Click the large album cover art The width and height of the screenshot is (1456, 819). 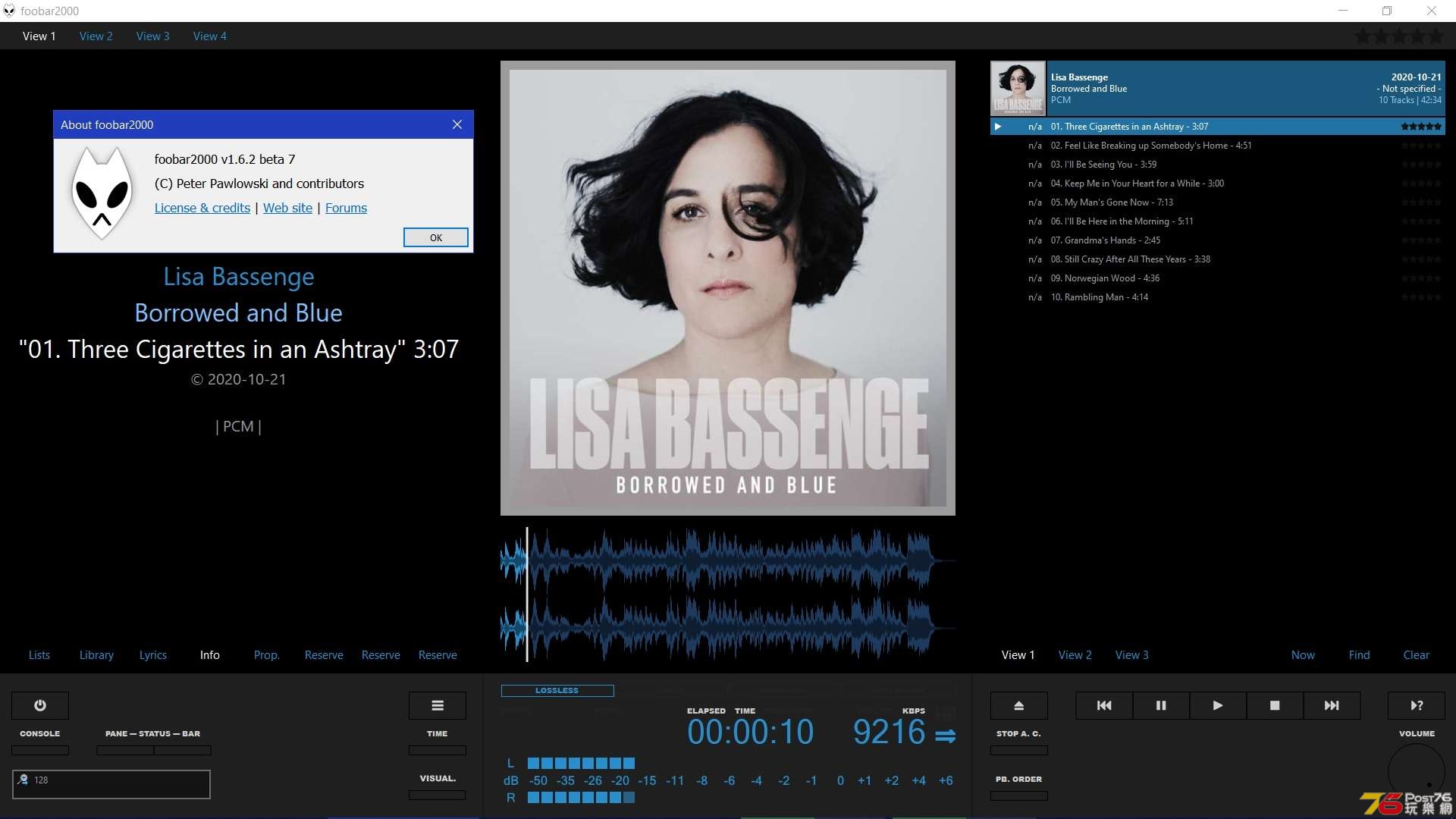728,288
